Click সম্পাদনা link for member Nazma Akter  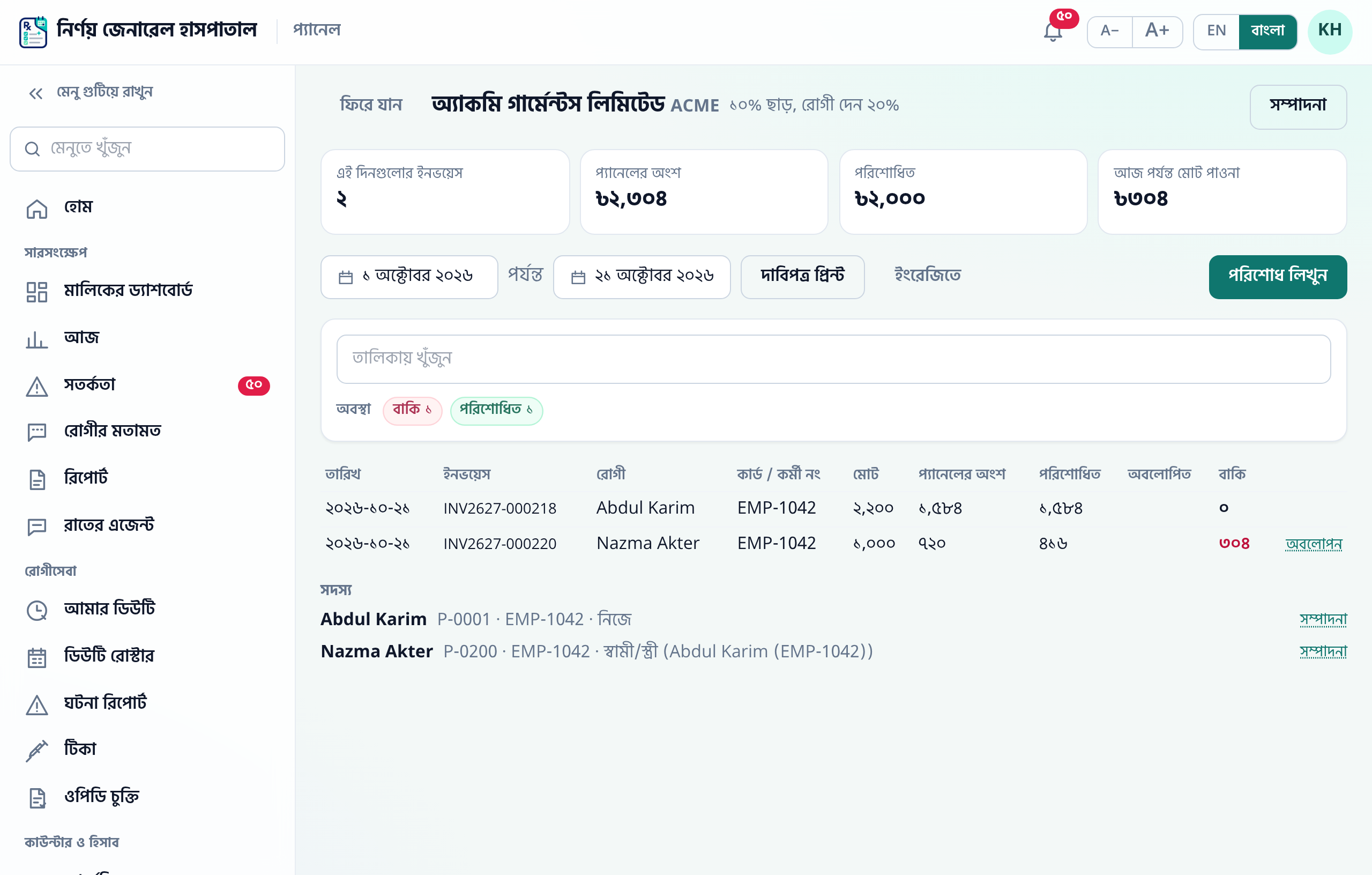pos(1323,651)
